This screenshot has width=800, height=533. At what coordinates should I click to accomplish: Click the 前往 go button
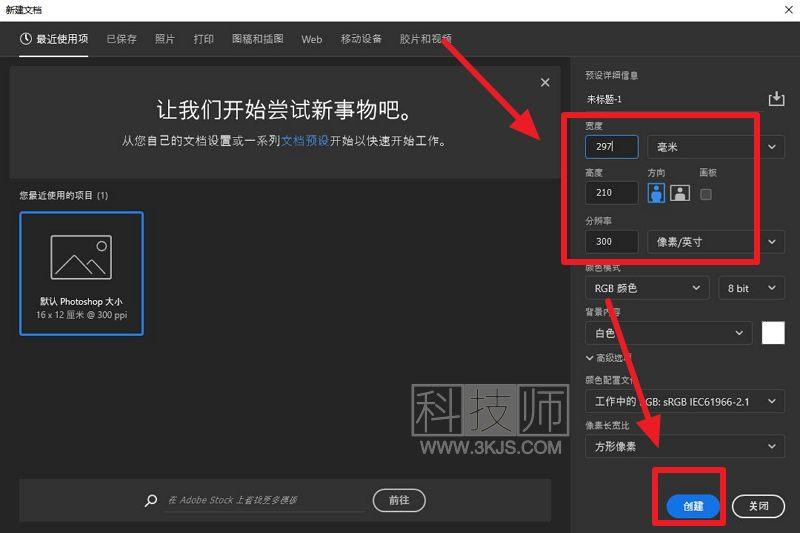[399, 500]
